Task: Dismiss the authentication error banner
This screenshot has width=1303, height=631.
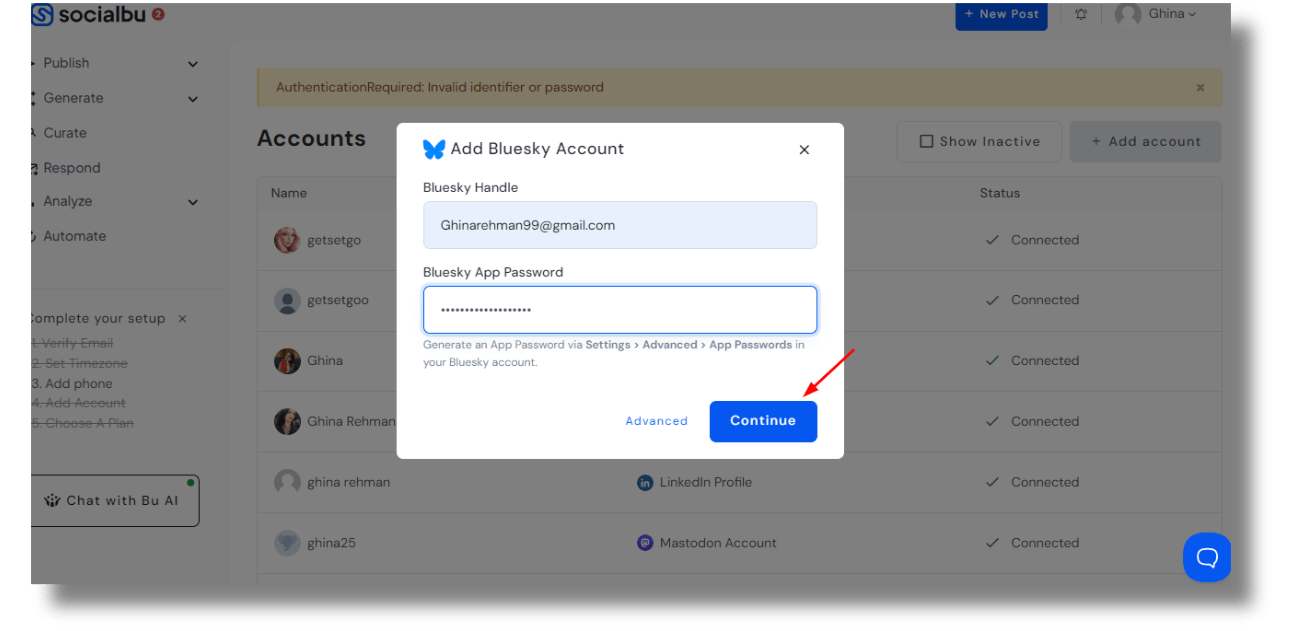Action: [1200, 88]
